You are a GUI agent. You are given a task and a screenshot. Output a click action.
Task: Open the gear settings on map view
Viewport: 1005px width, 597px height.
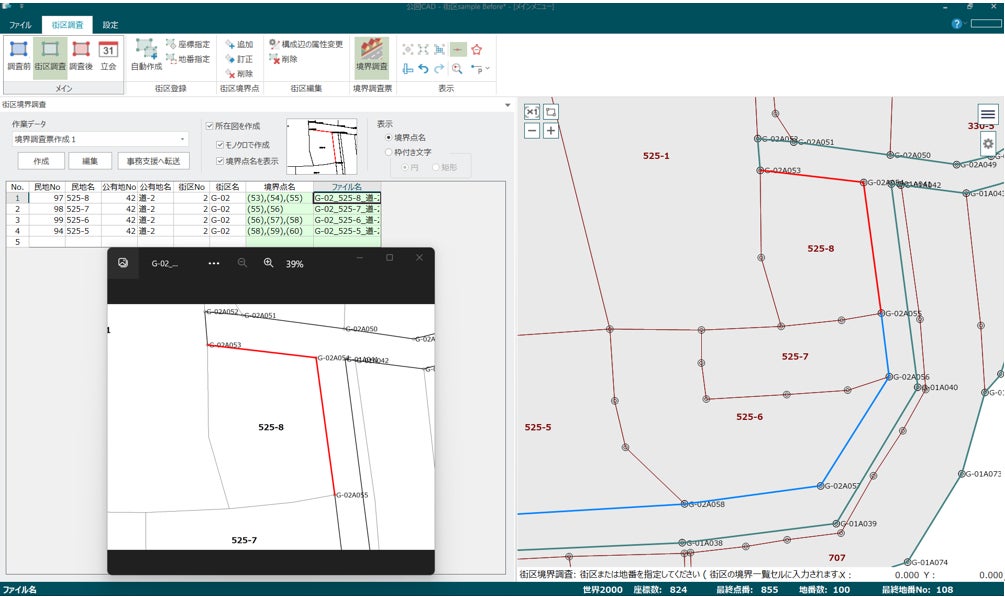coord(988,144)
